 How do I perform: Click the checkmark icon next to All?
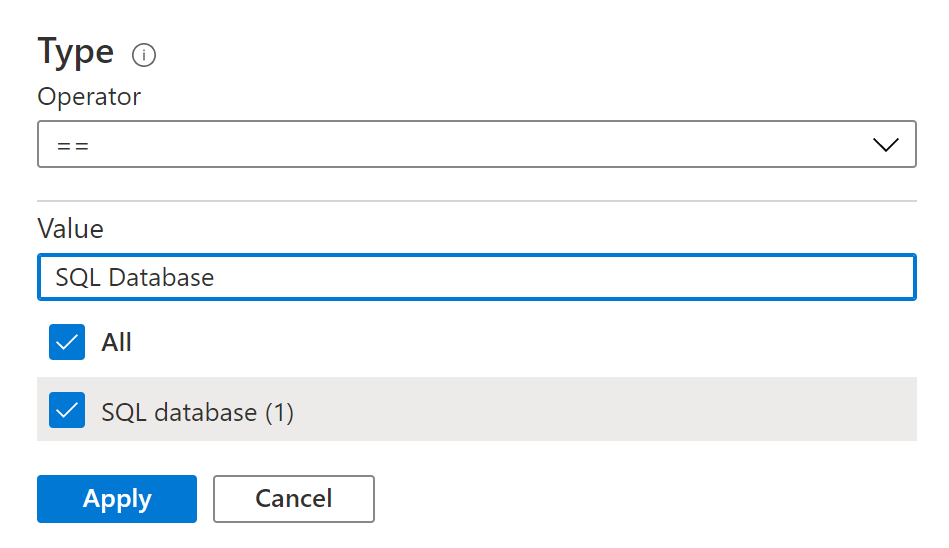click(x=67, y=342)
